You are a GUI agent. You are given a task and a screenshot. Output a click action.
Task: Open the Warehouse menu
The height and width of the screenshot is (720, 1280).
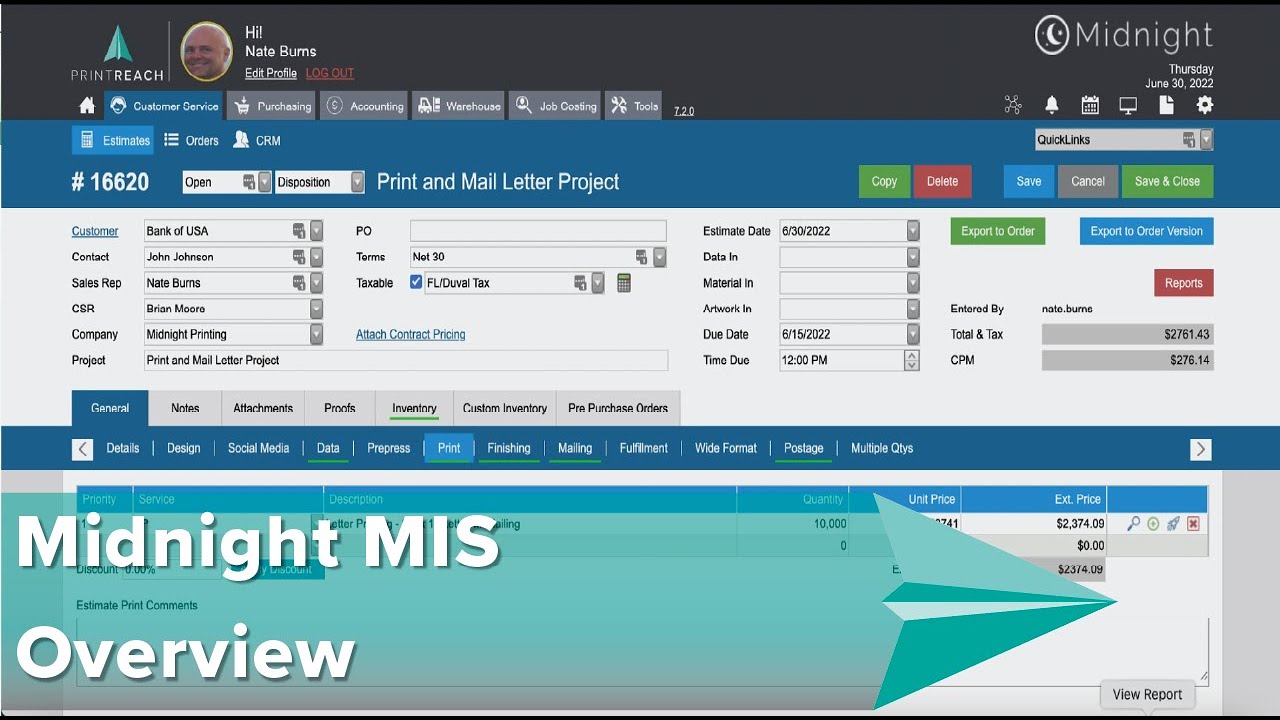tap(458, 106)
